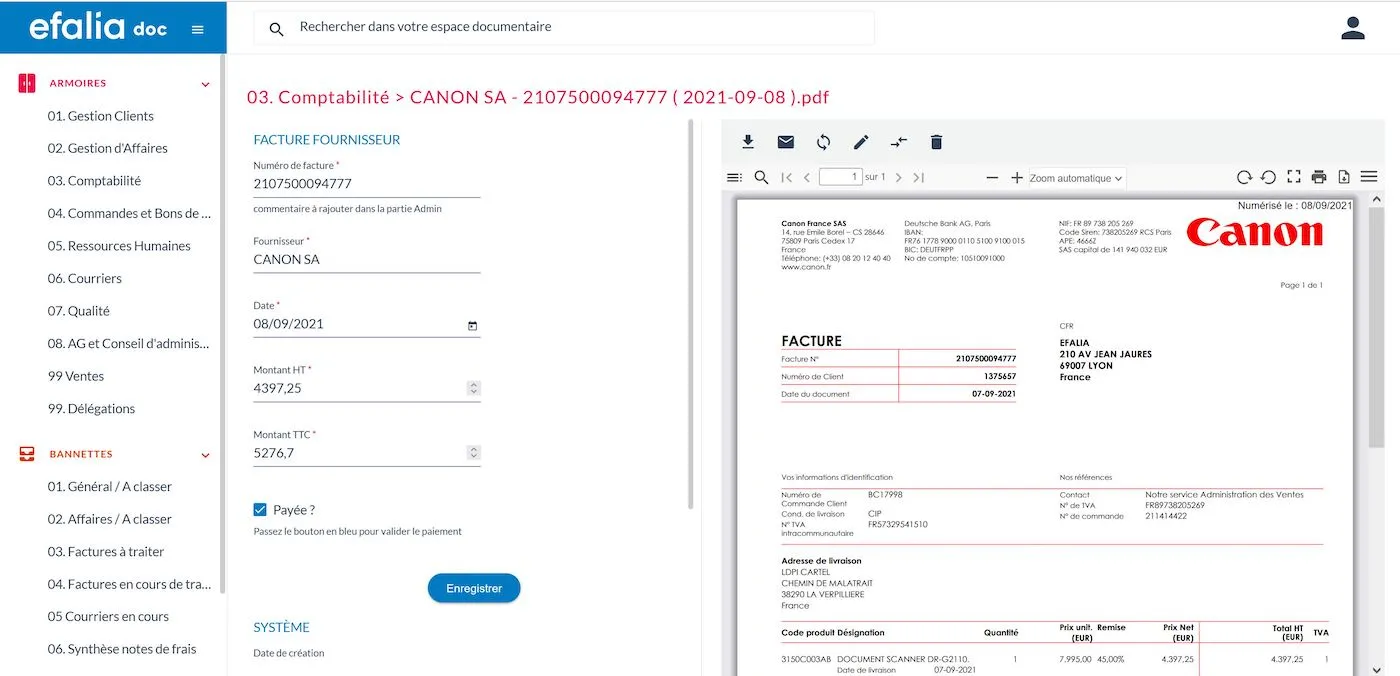
Task: Open the Date field calendar picker
Action: click(x=472, y=325)
